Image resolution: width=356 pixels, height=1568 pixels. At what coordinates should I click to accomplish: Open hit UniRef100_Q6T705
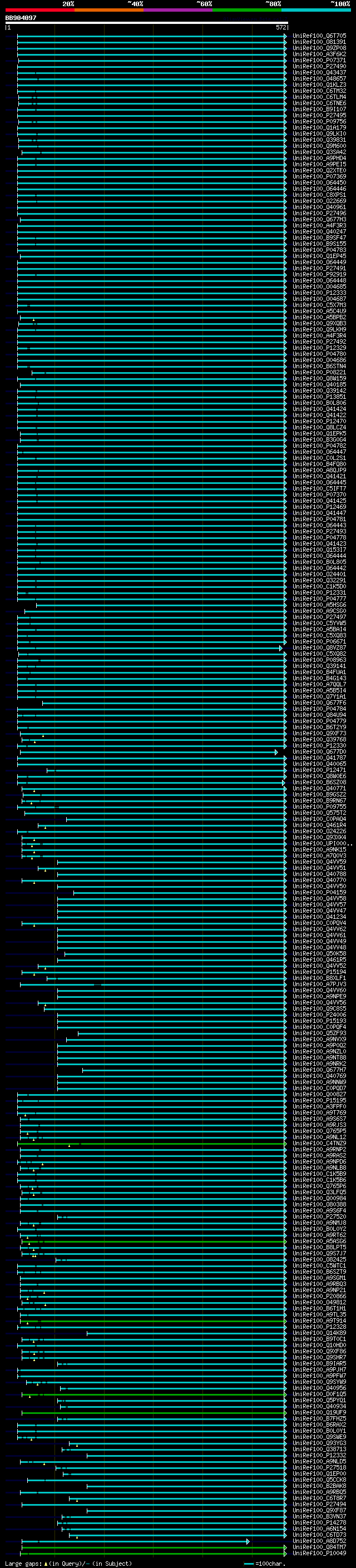[319, 36]
